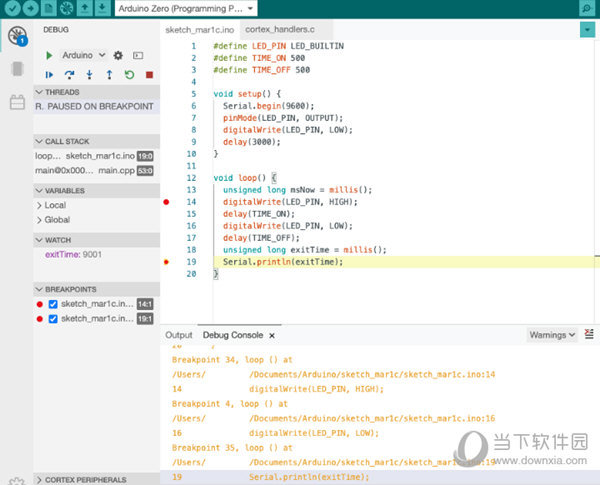Collapse the BREAKPOINTS section
This screenshot has height=485, width=600.
[x=96, y=289]
